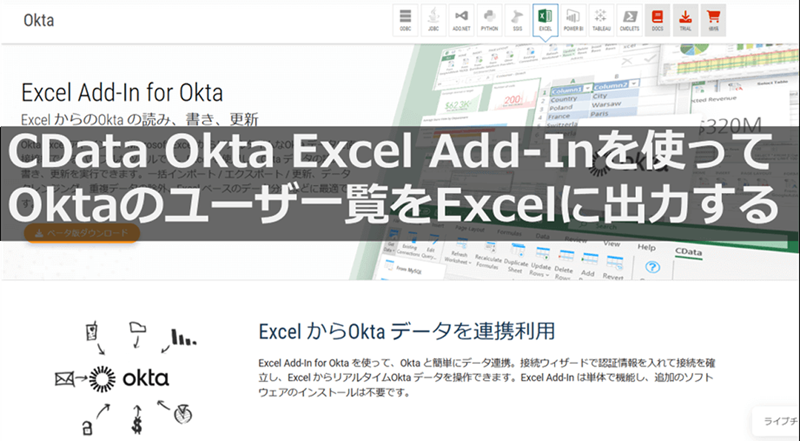Click the Trial download icon
The height and width of the screenshot is (441, 800).
685,20
